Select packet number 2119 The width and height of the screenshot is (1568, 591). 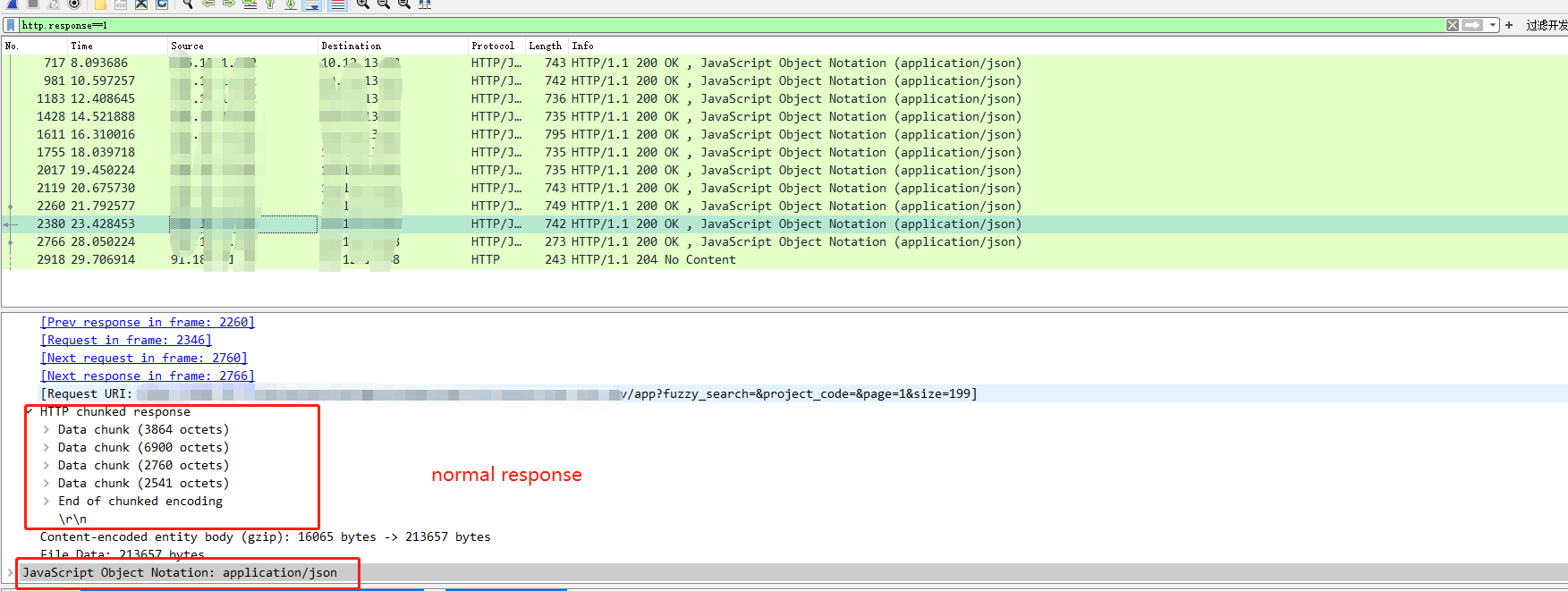784,188
